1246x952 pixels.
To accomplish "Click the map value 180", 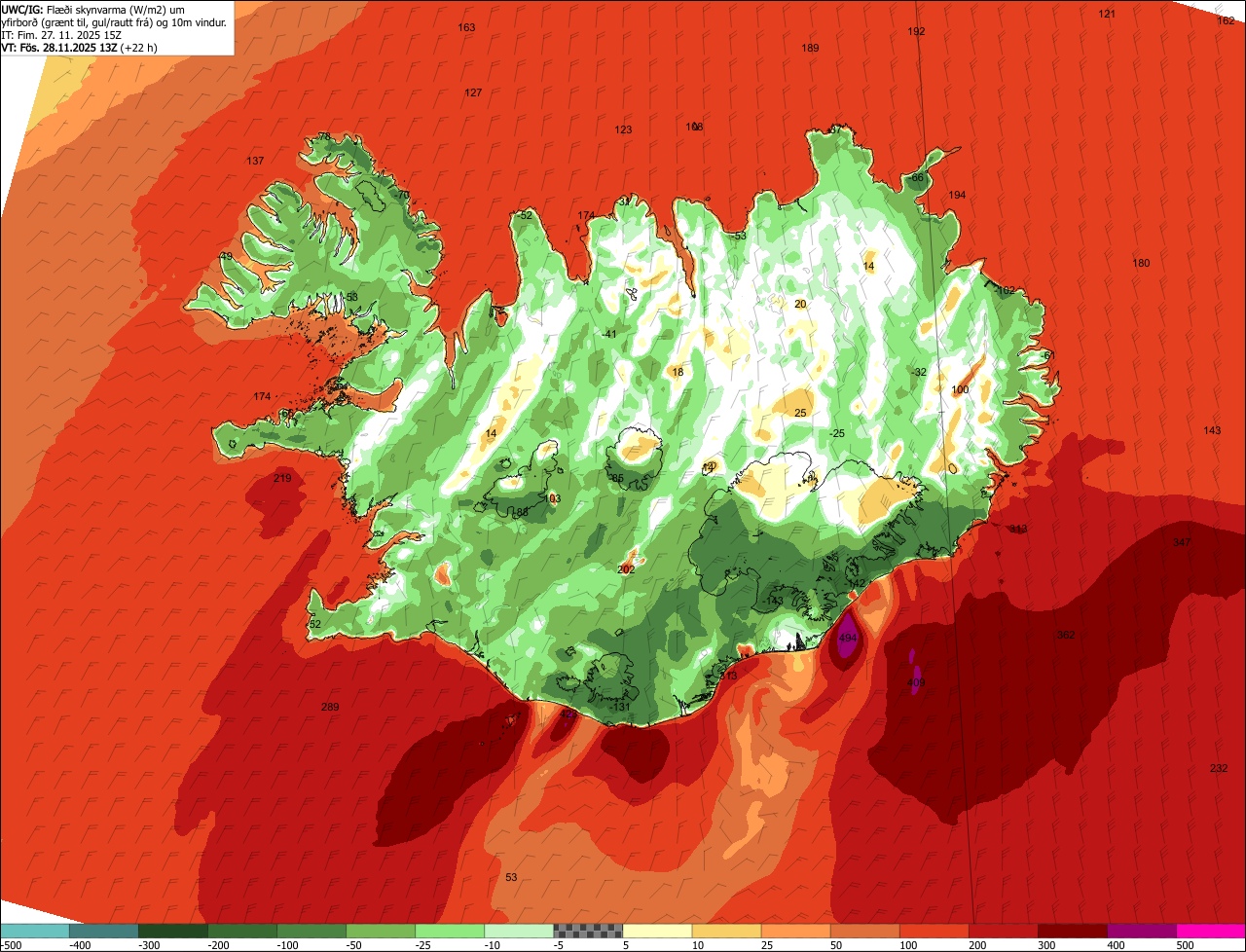I will click(x=1141, y=263).
